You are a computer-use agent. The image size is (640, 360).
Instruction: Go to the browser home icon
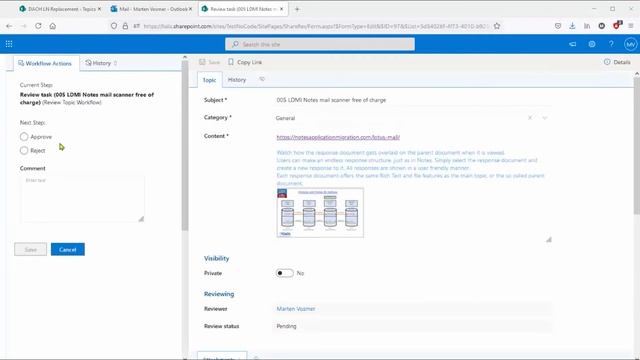[53, 26]
